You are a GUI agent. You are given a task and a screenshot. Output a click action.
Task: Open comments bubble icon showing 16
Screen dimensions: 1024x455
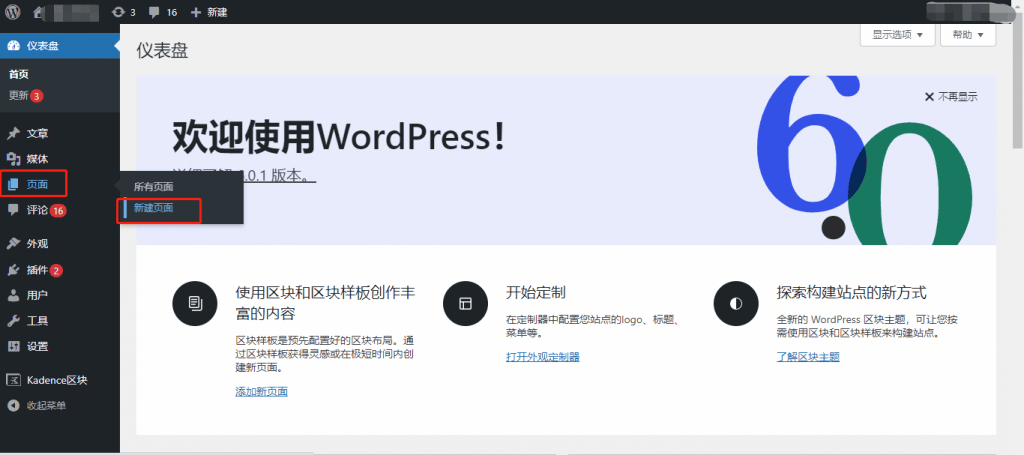coord(154,12)
